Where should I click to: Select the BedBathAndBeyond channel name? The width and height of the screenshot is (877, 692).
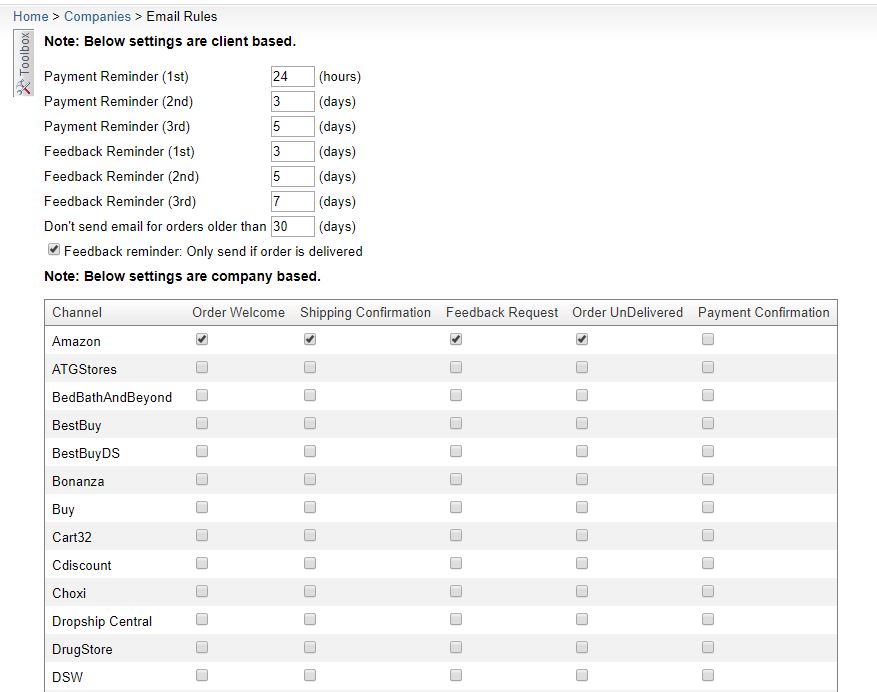[112, 397]
